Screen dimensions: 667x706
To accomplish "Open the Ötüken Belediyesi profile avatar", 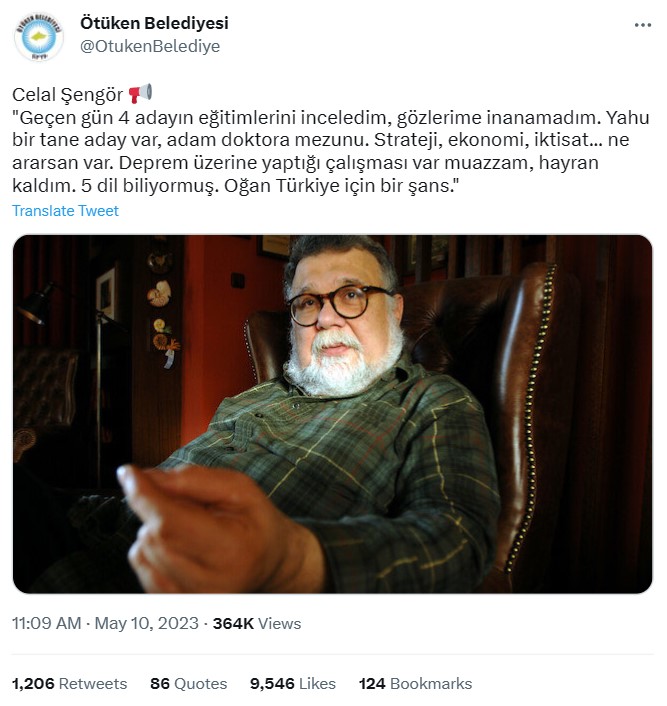I will click(39, 37).
